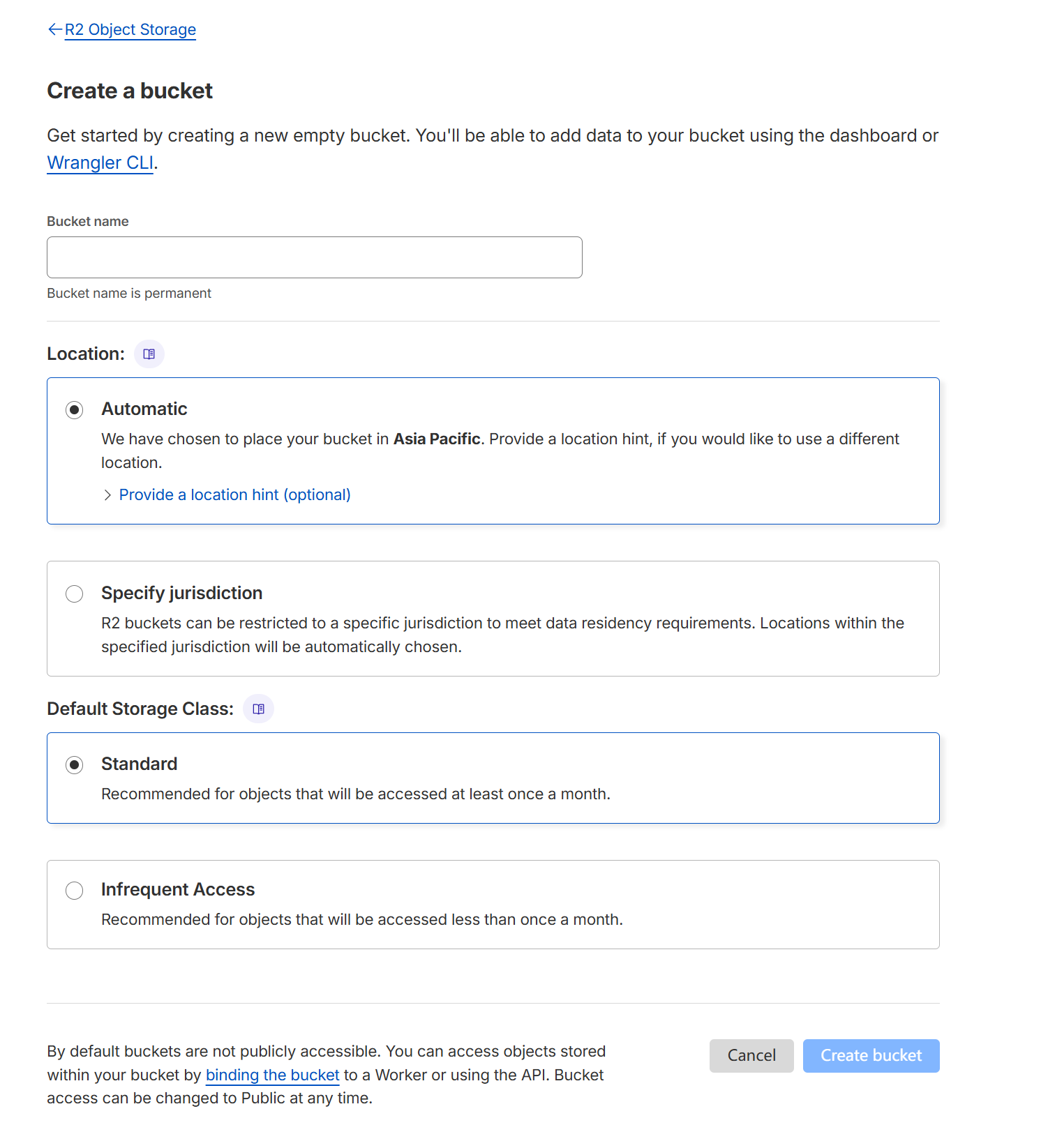The image size is (1048, 1148).
Task: Go back to R2 Object Storage
Action: tap(130, 29)
